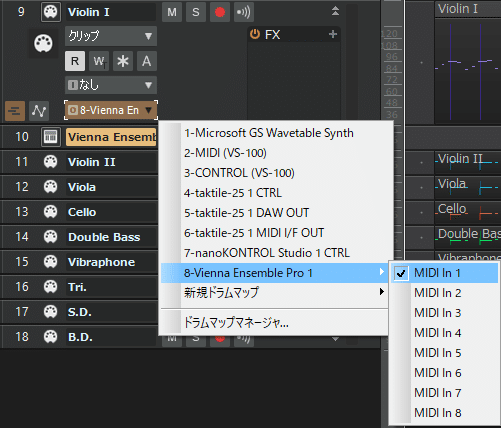The width and height of the screenshot is (501, 428).
Task: Expand the 新規ドラムマップ submenu arrow
Action: pos(382,292)
